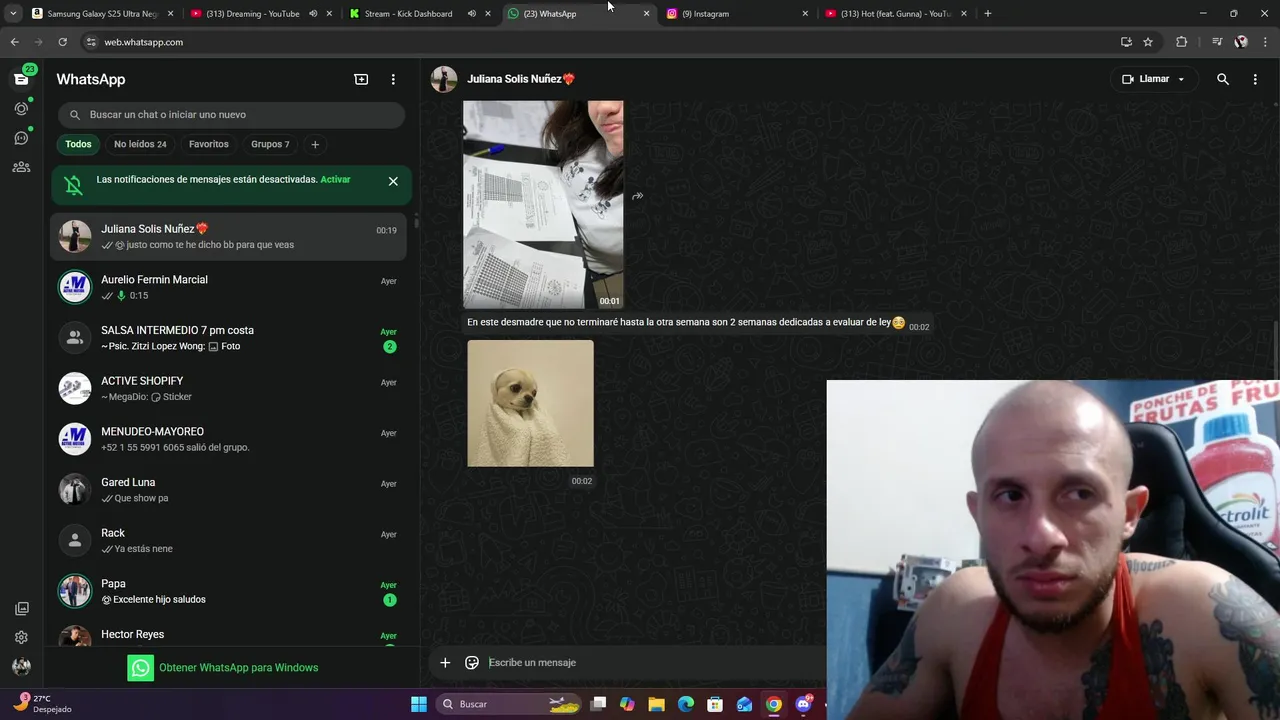Open Juliana Solis Nuñez chat in list
1280x720 pixels.
228,236
